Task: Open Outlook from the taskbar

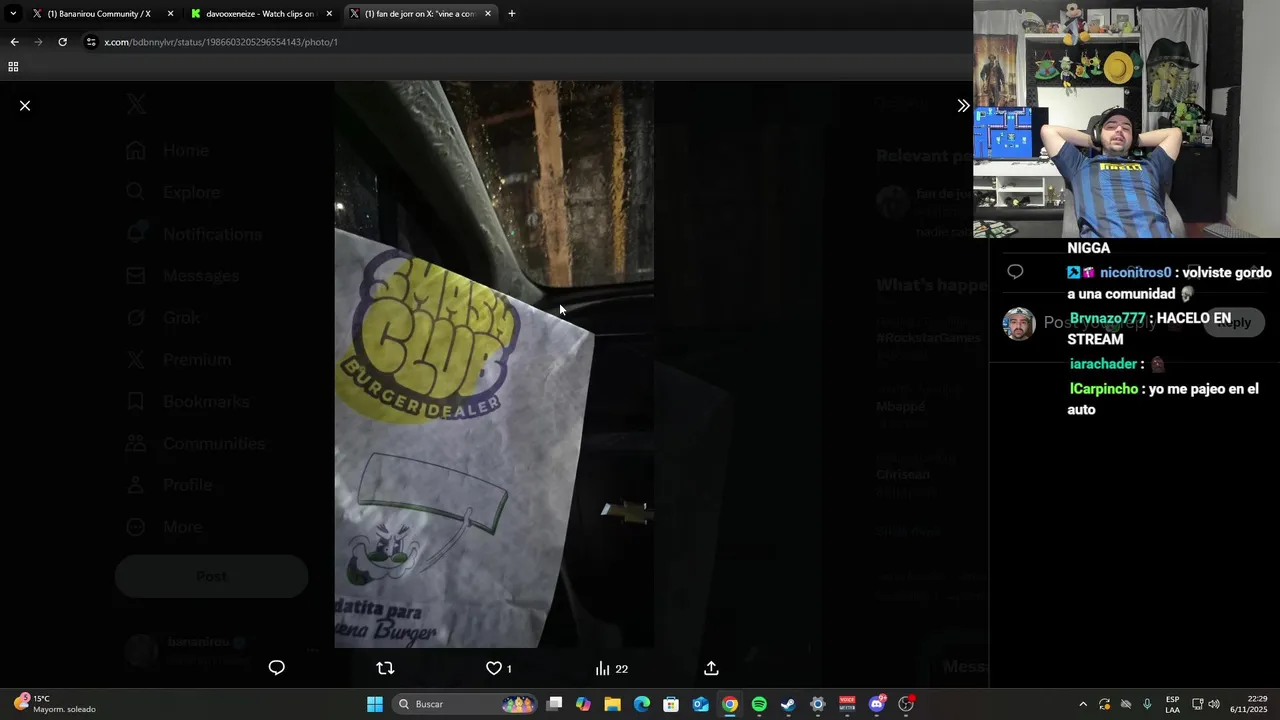Action: tap(701, 704)
